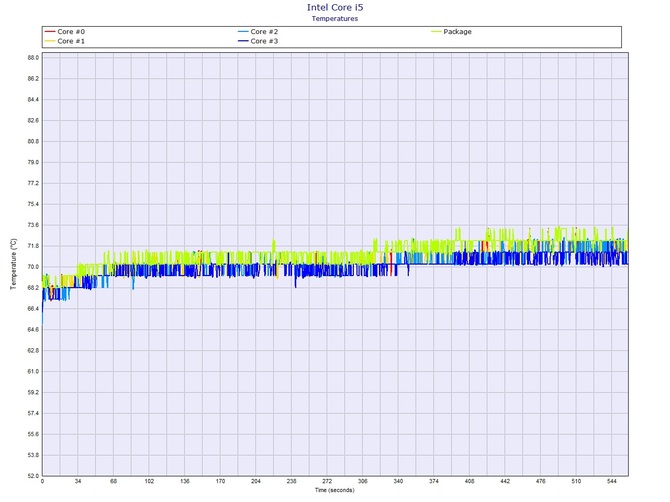
Task: Click the Core #1 legend entry
Action: click(x=65, y=41)
